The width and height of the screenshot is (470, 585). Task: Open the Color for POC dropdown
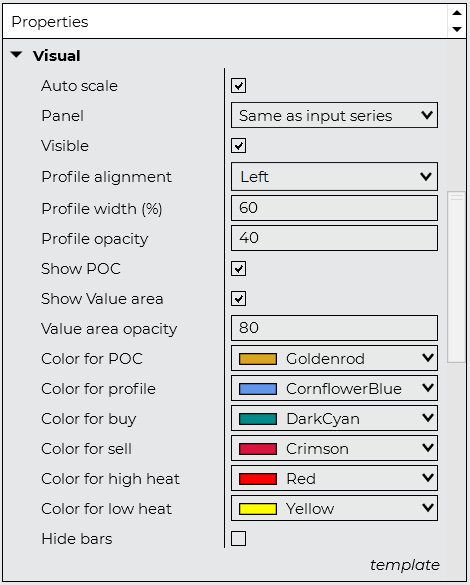[334, 358]
